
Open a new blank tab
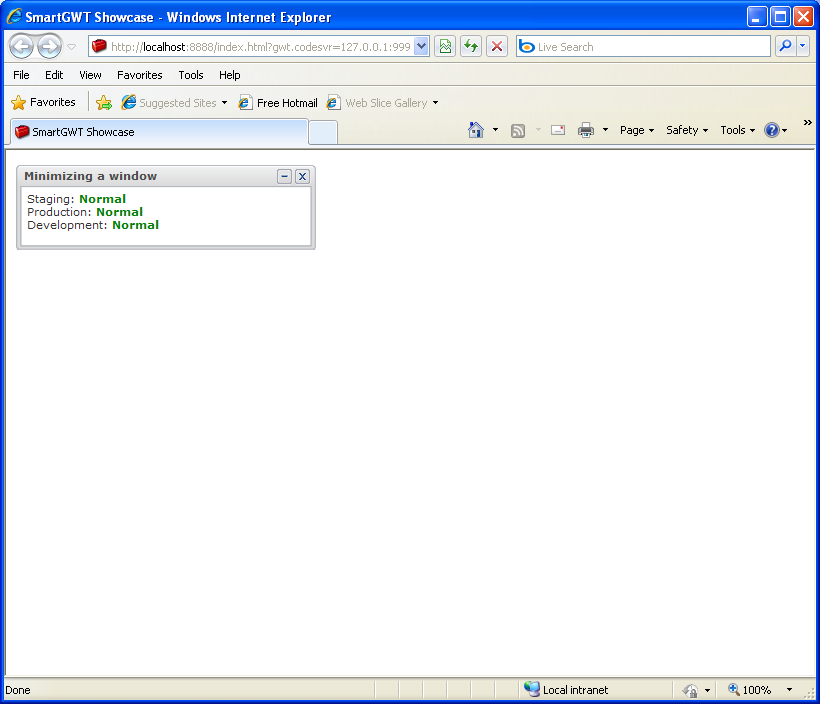(x=323, y=132)
